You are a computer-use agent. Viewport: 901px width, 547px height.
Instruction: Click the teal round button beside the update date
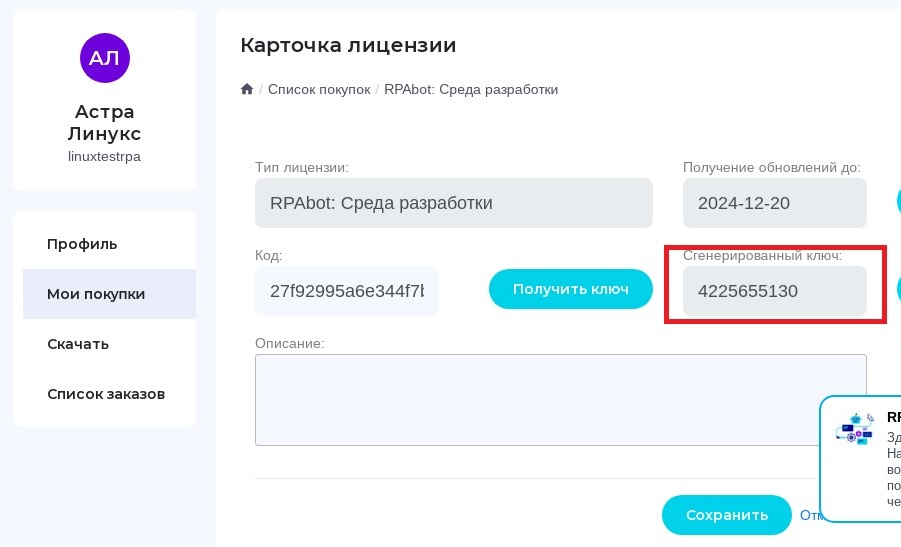[898, 202]
